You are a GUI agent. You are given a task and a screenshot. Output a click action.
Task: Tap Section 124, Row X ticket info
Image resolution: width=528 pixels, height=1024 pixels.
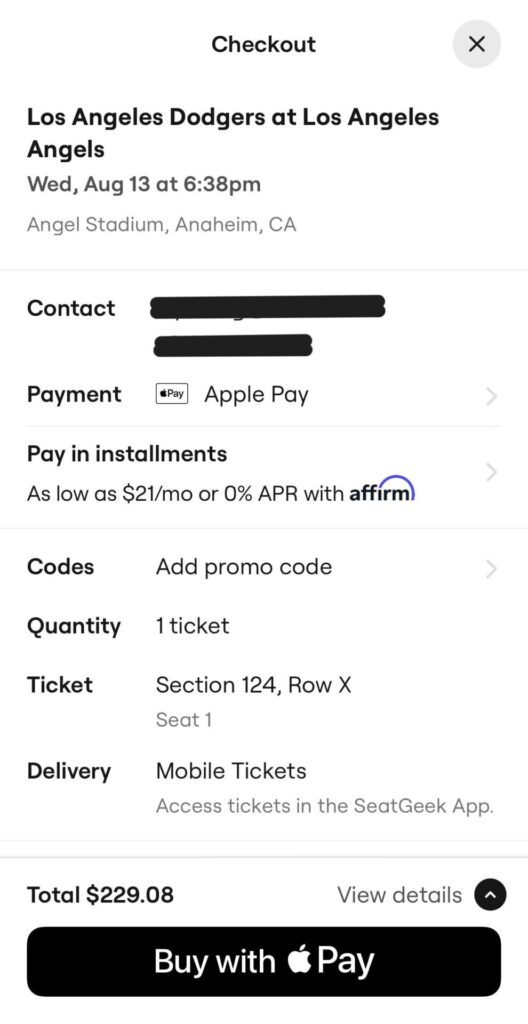pos(254,685)
